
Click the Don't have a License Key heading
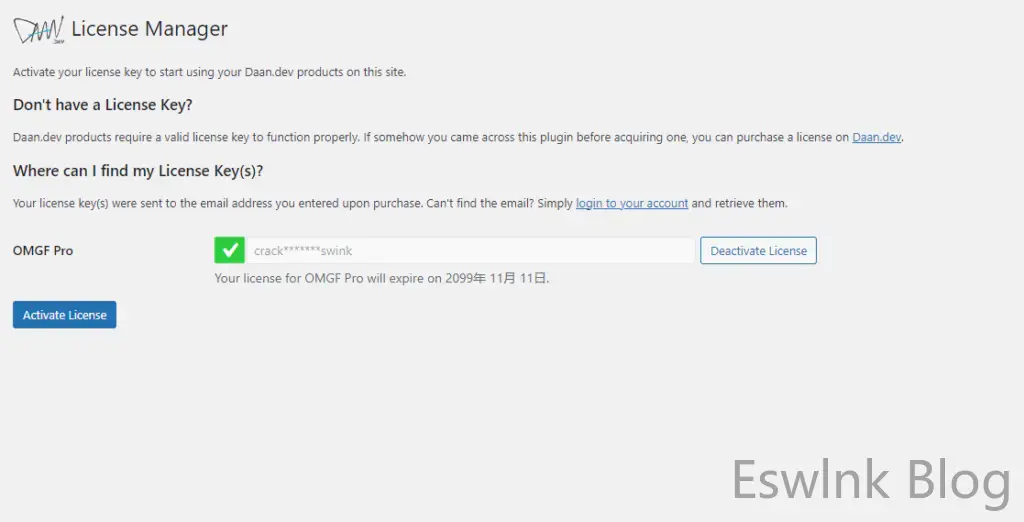(x=102, y=105)
